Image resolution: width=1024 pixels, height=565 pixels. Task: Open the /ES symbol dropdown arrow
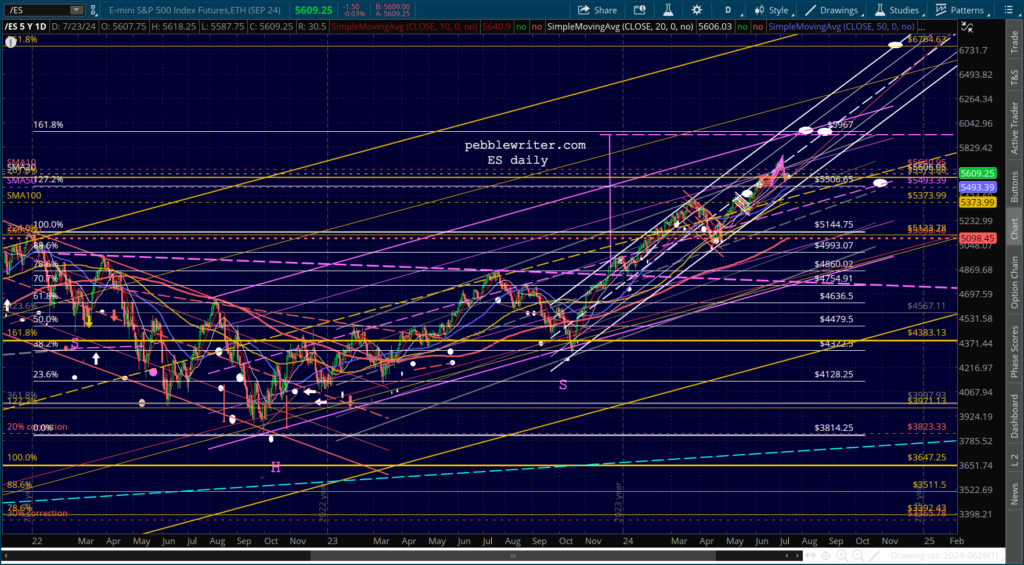(76, 10)
